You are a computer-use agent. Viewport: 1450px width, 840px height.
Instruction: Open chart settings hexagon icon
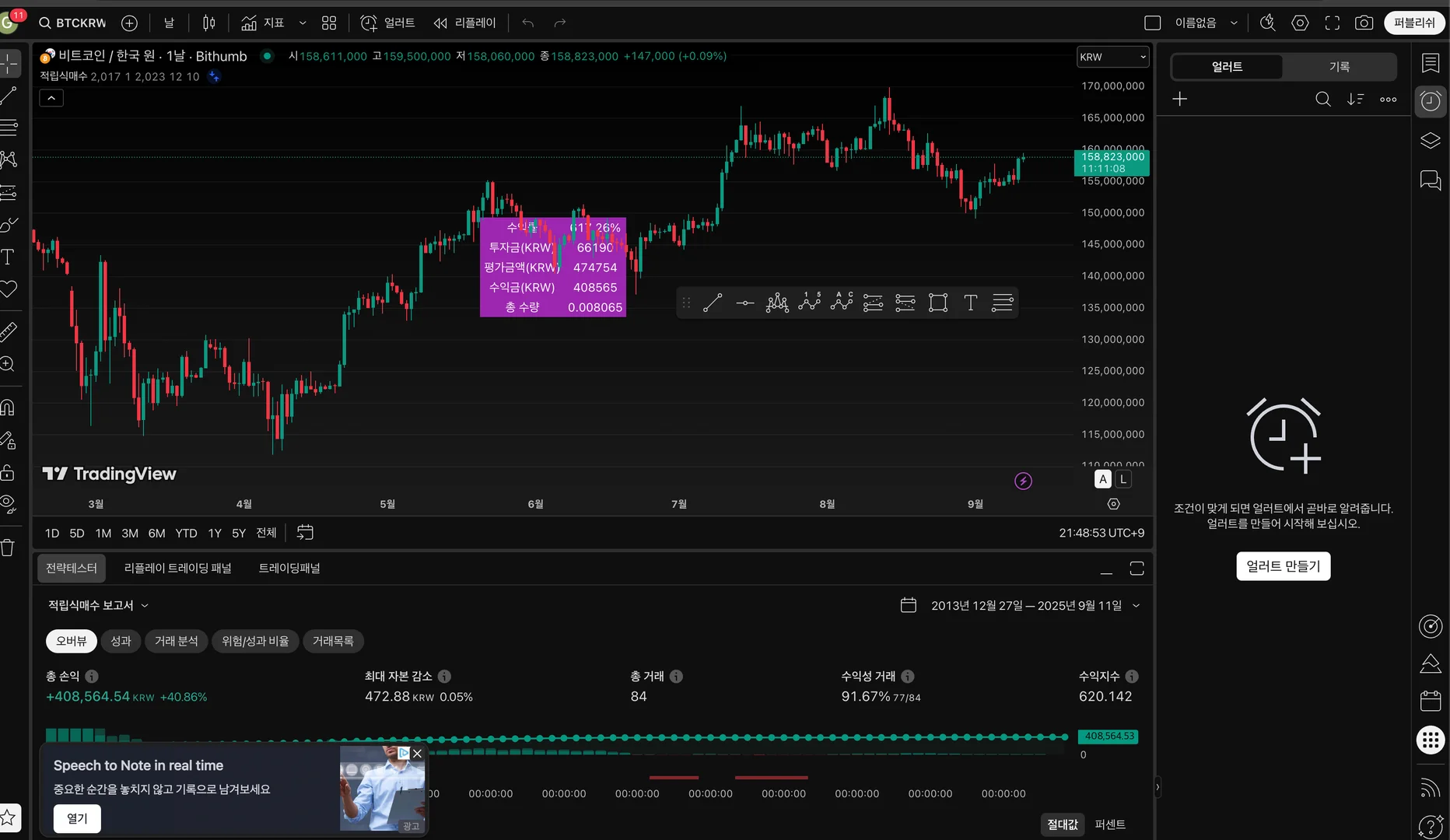pyautogui.click(x=1300, y=23)
